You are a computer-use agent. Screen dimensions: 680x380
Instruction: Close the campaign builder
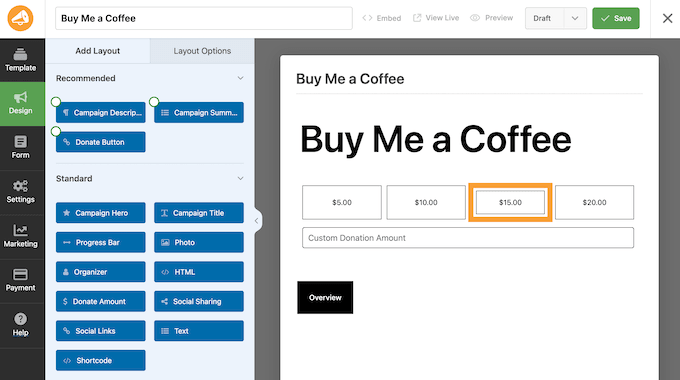pos(667,18)
